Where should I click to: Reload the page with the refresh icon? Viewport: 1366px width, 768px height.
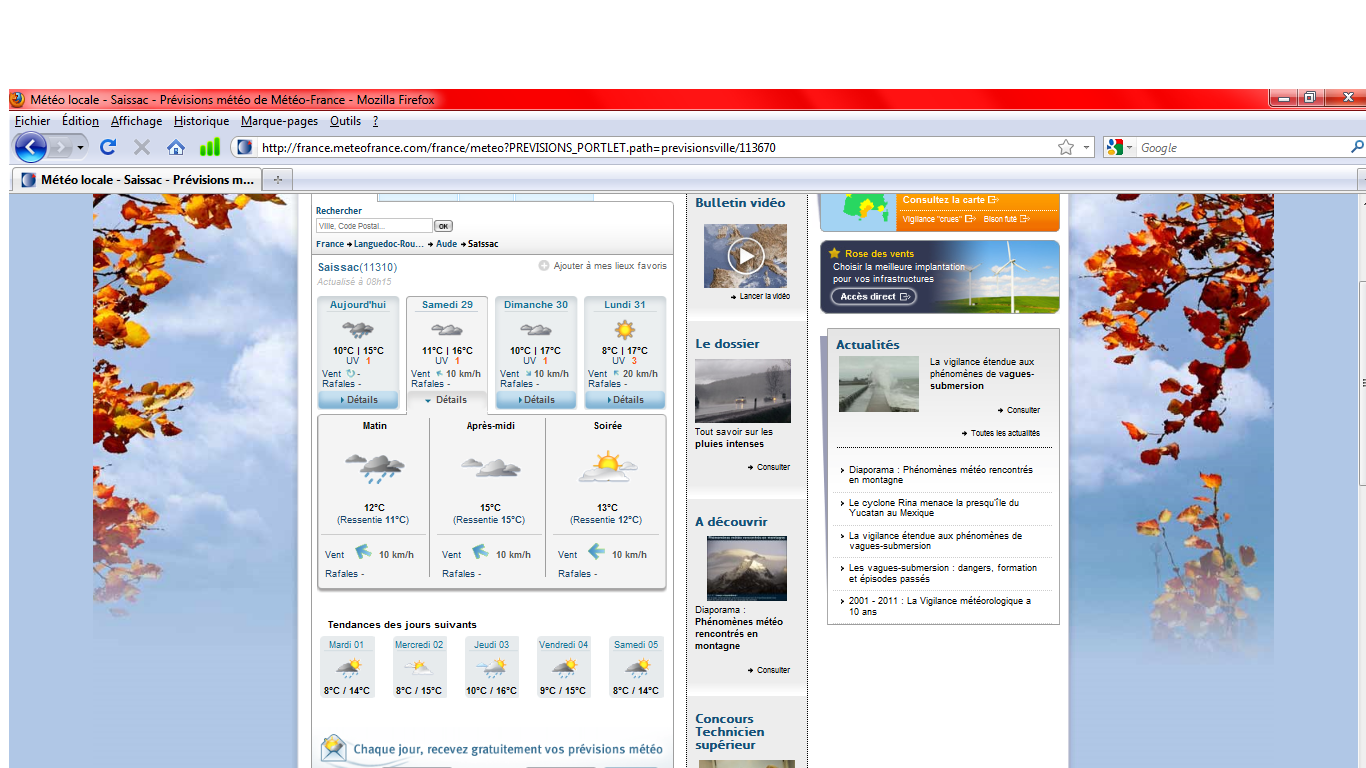tap(108, 148)
